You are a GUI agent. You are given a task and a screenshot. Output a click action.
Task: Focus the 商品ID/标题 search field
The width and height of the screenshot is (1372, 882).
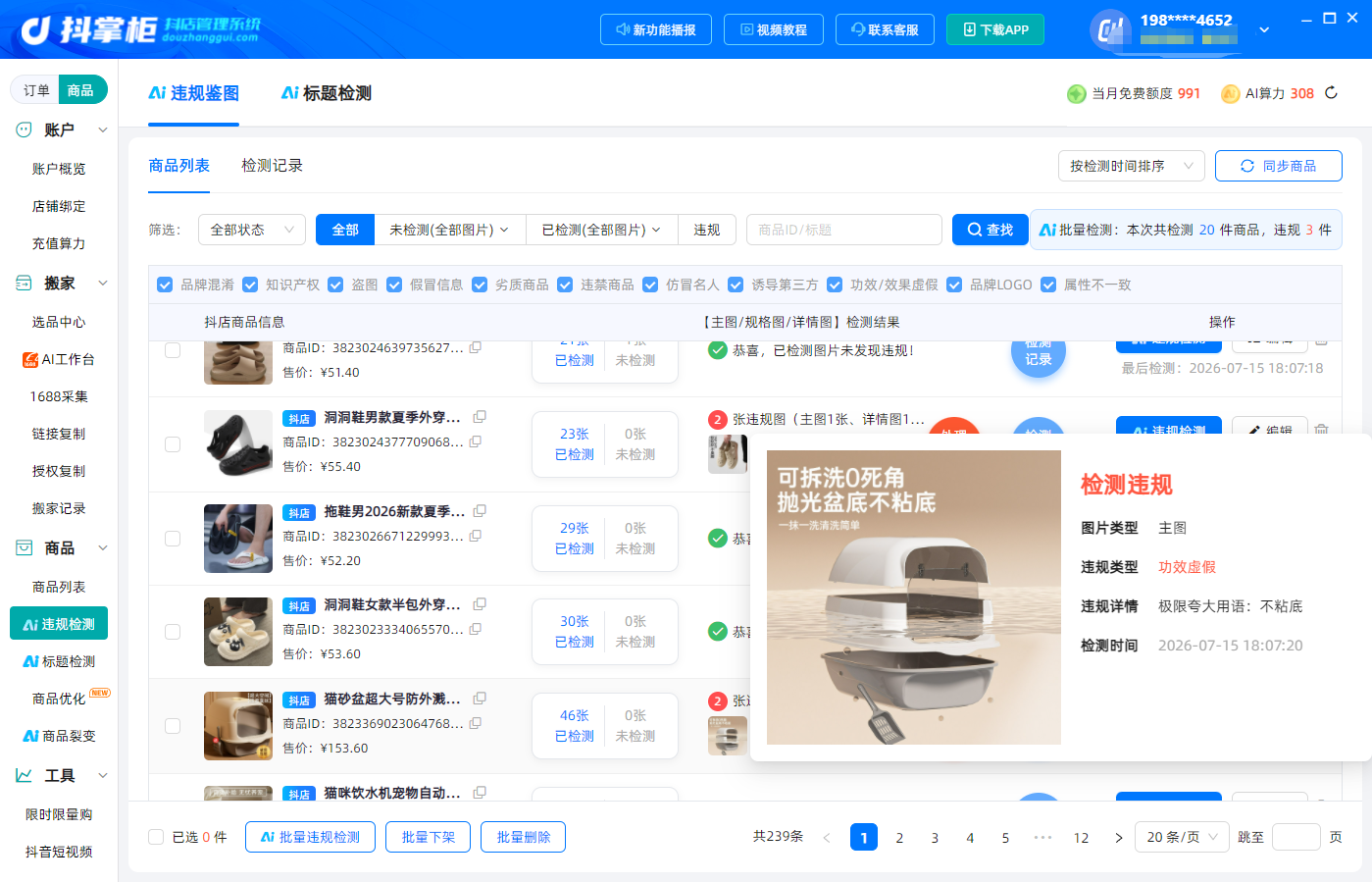pos(844,230)
